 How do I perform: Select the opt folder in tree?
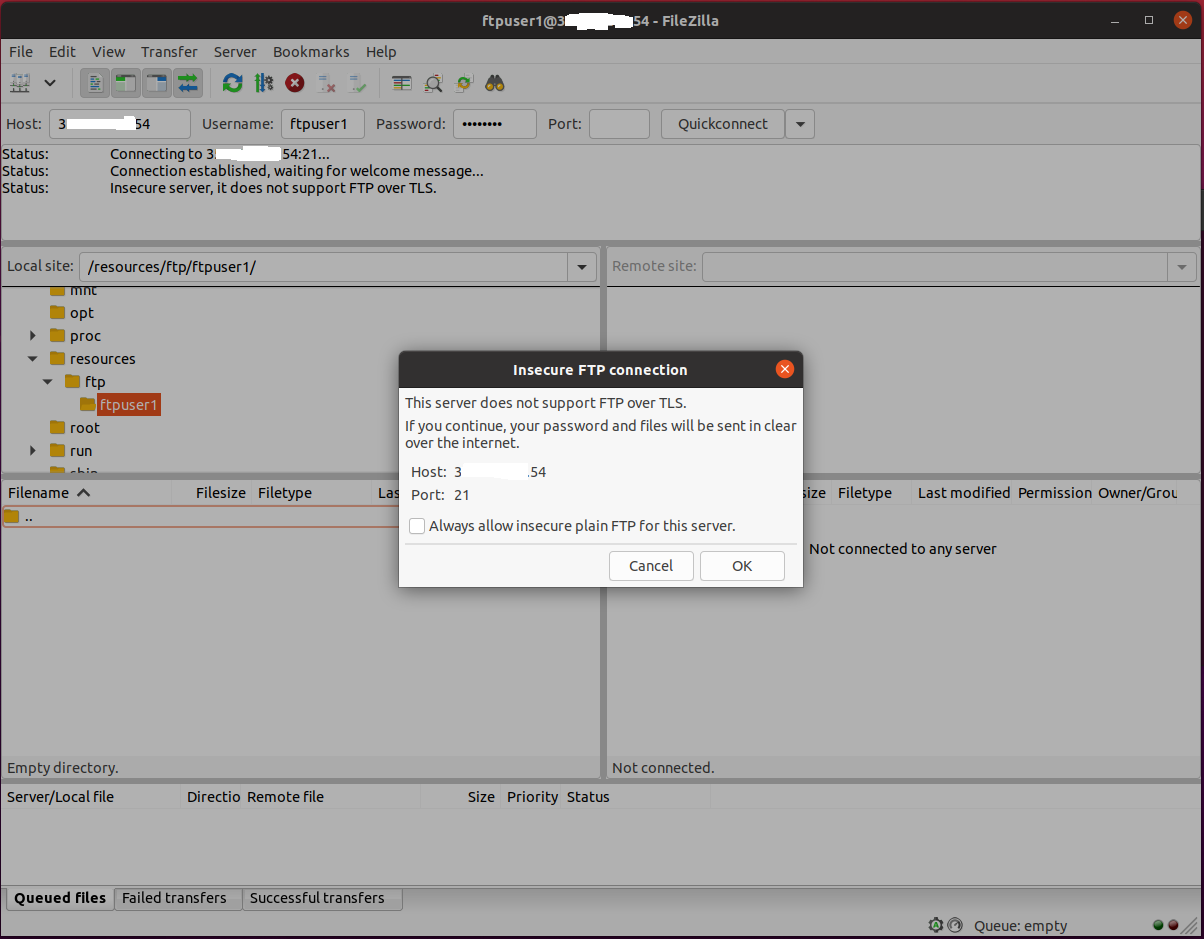[x=82, y=313]
